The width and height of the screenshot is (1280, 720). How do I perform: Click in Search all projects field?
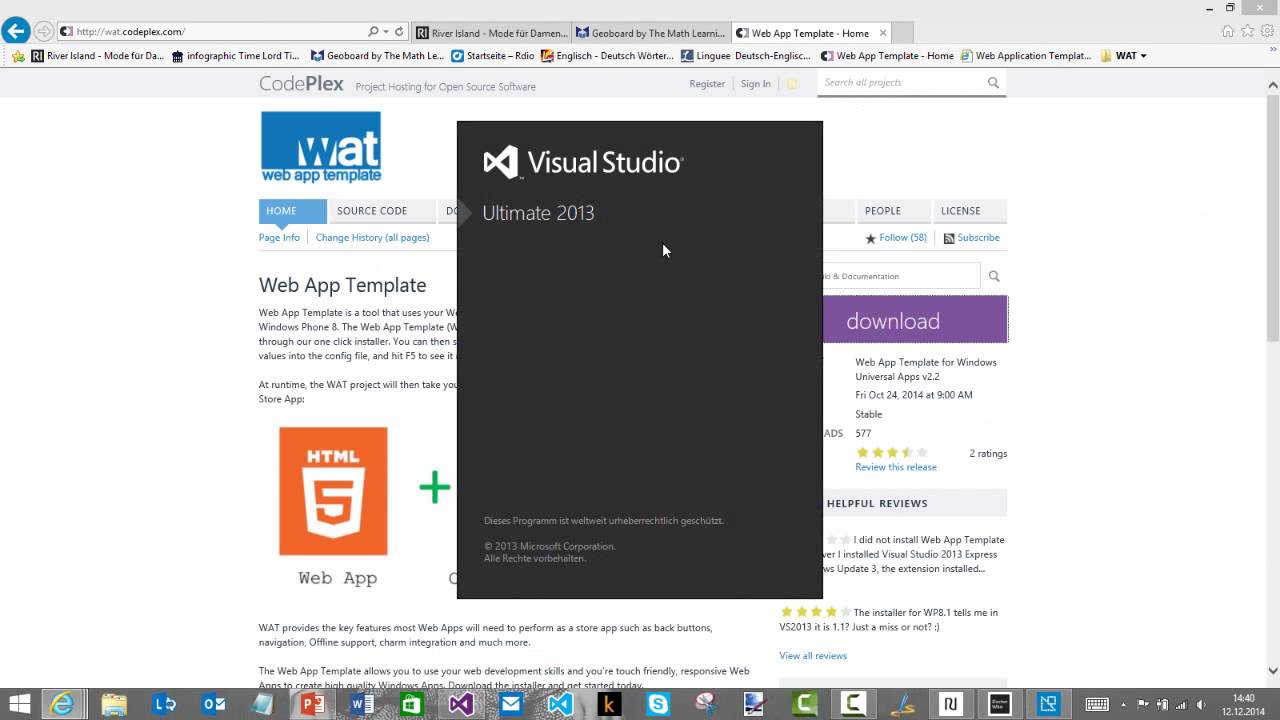pos(902,83)
